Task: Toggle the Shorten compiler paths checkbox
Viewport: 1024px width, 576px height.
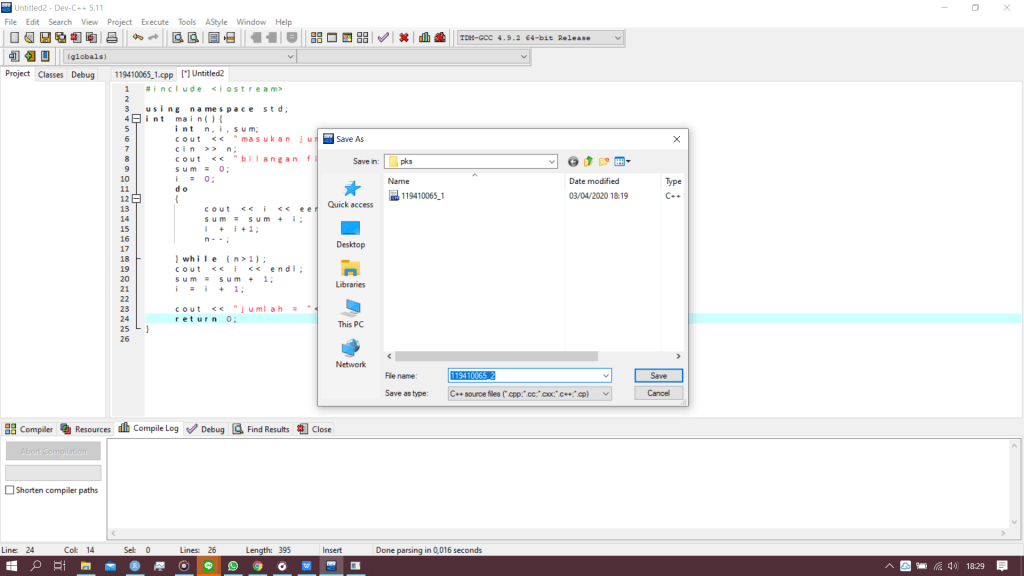Action: (10, 490)
